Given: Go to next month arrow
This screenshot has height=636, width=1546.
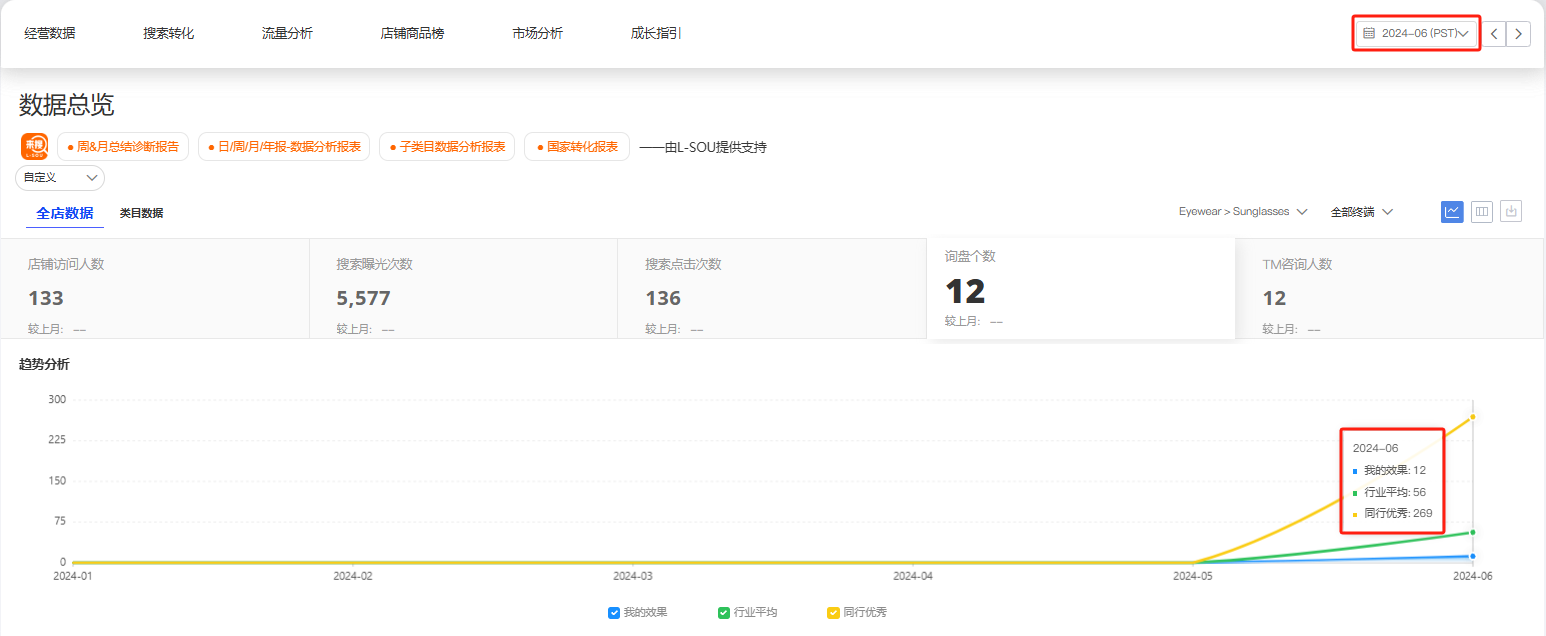Looking at the screenshot, I should [x=1519, y=33].
